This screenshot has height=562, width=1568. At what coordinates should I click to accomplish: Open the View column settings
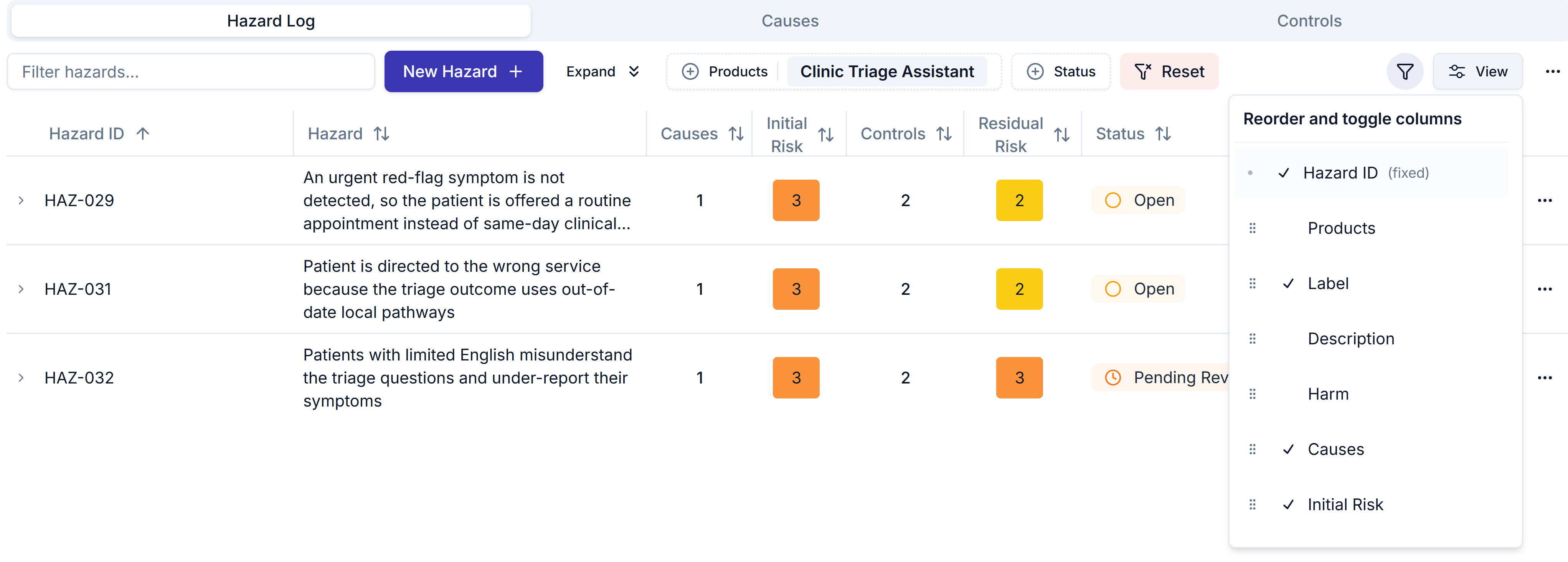(1478, 72)
